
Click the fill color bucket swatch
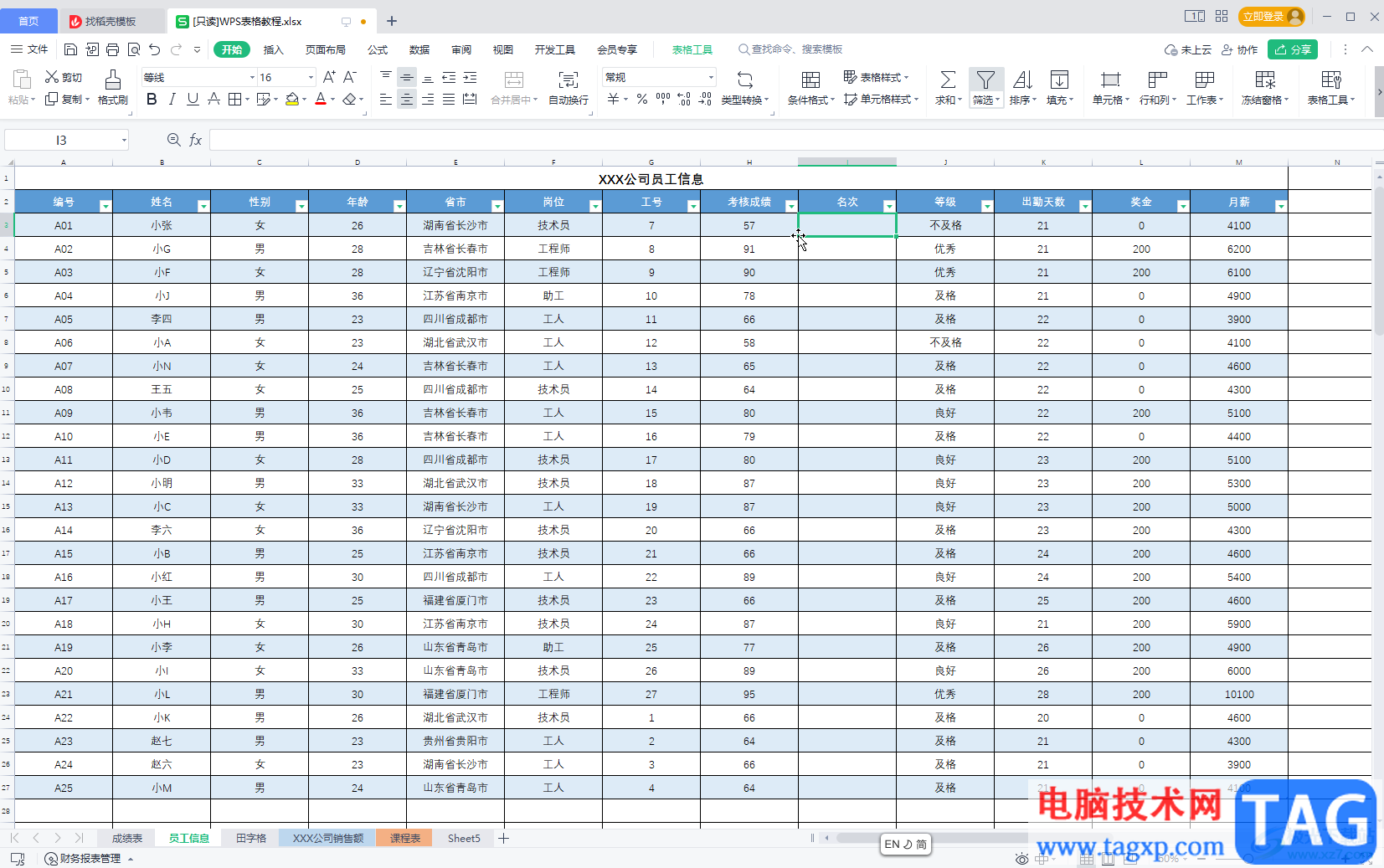pos(292,100)
